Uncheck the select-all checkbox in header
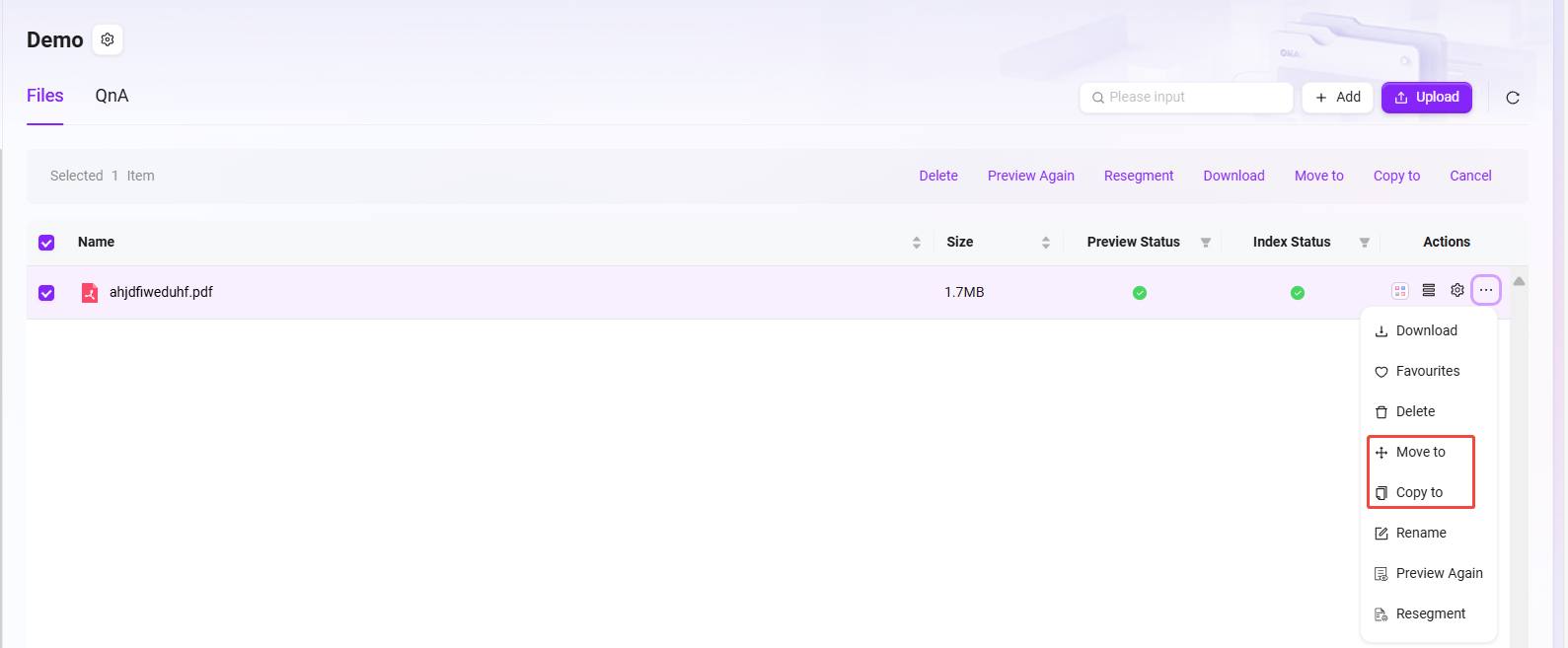The image size is (1568, 648). (x=46, y=243)
